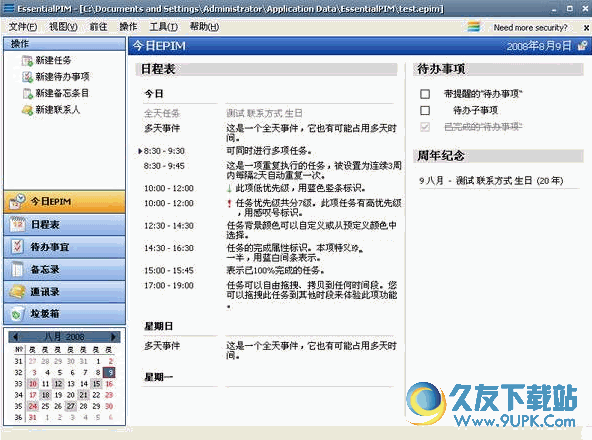592x440 pixels.
Task: Click the 操作 panel header
Action: click(x=65, y=44)
